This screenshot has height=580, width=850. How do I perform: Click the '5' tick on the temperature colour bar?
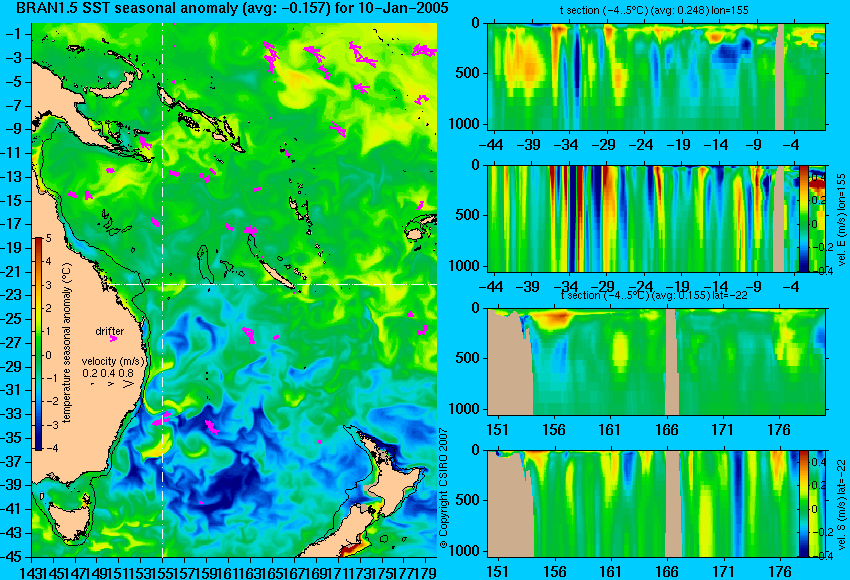point(48,239)
